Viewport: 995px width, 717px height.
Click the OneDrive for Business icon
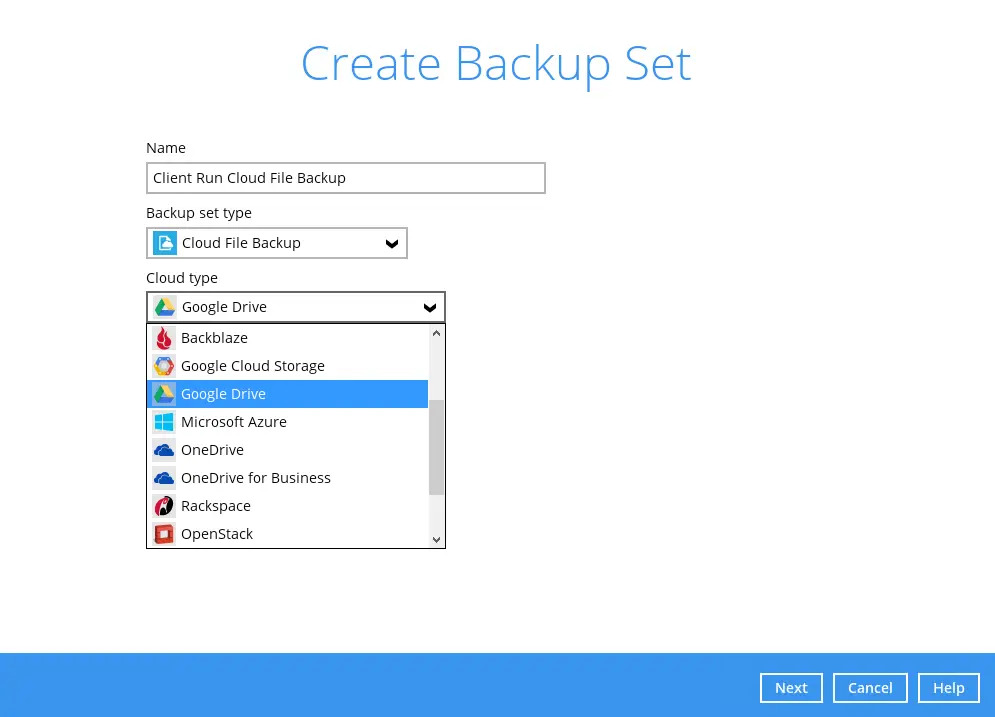[164, 477]
